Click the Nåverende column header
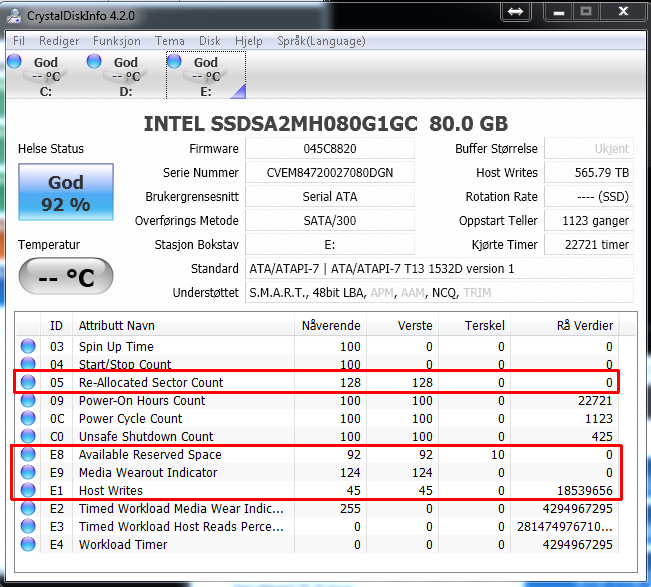Image resolution: width=651 pixels, height=587 pixels. 330,325
